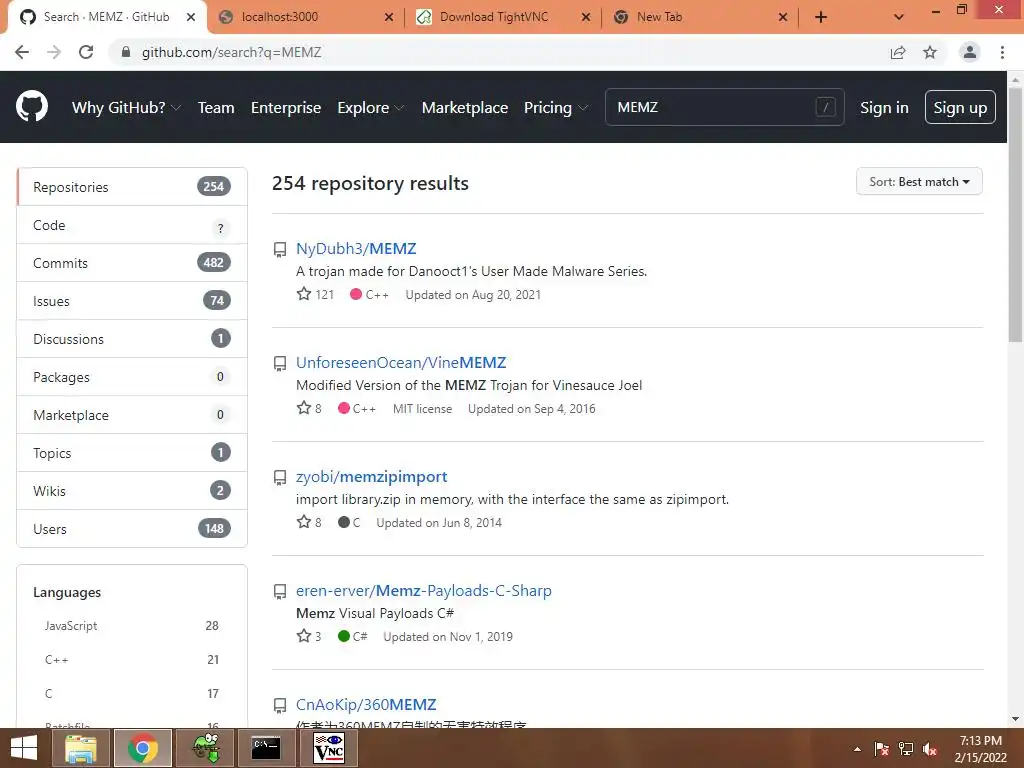Select Wikis filter in sidebar

pos(132,490)
